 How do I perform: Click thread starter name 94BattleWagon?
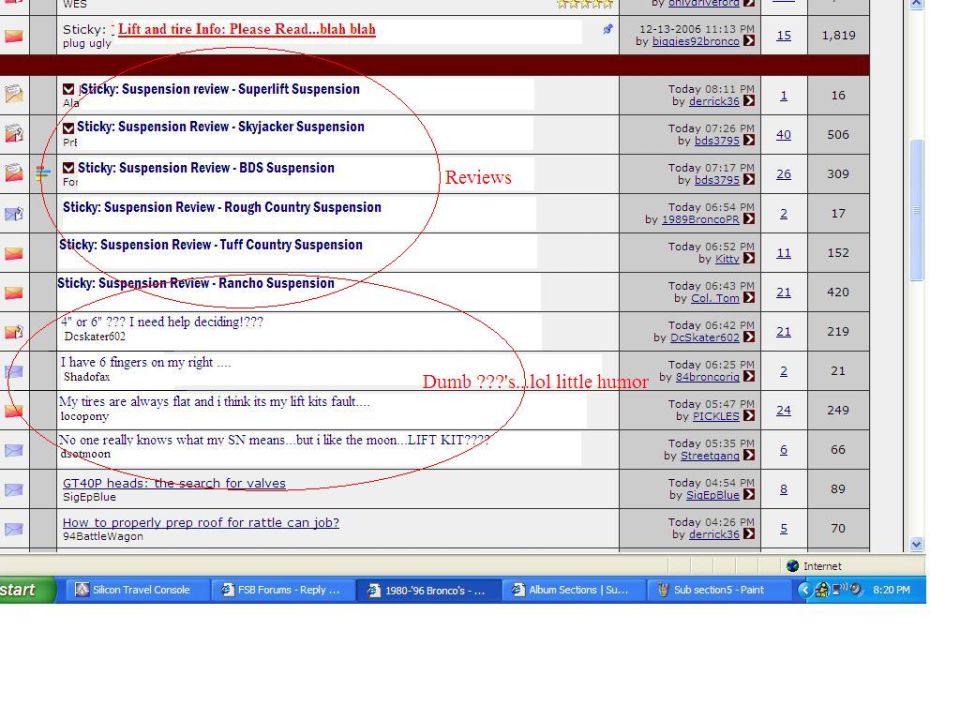(103, 536)
